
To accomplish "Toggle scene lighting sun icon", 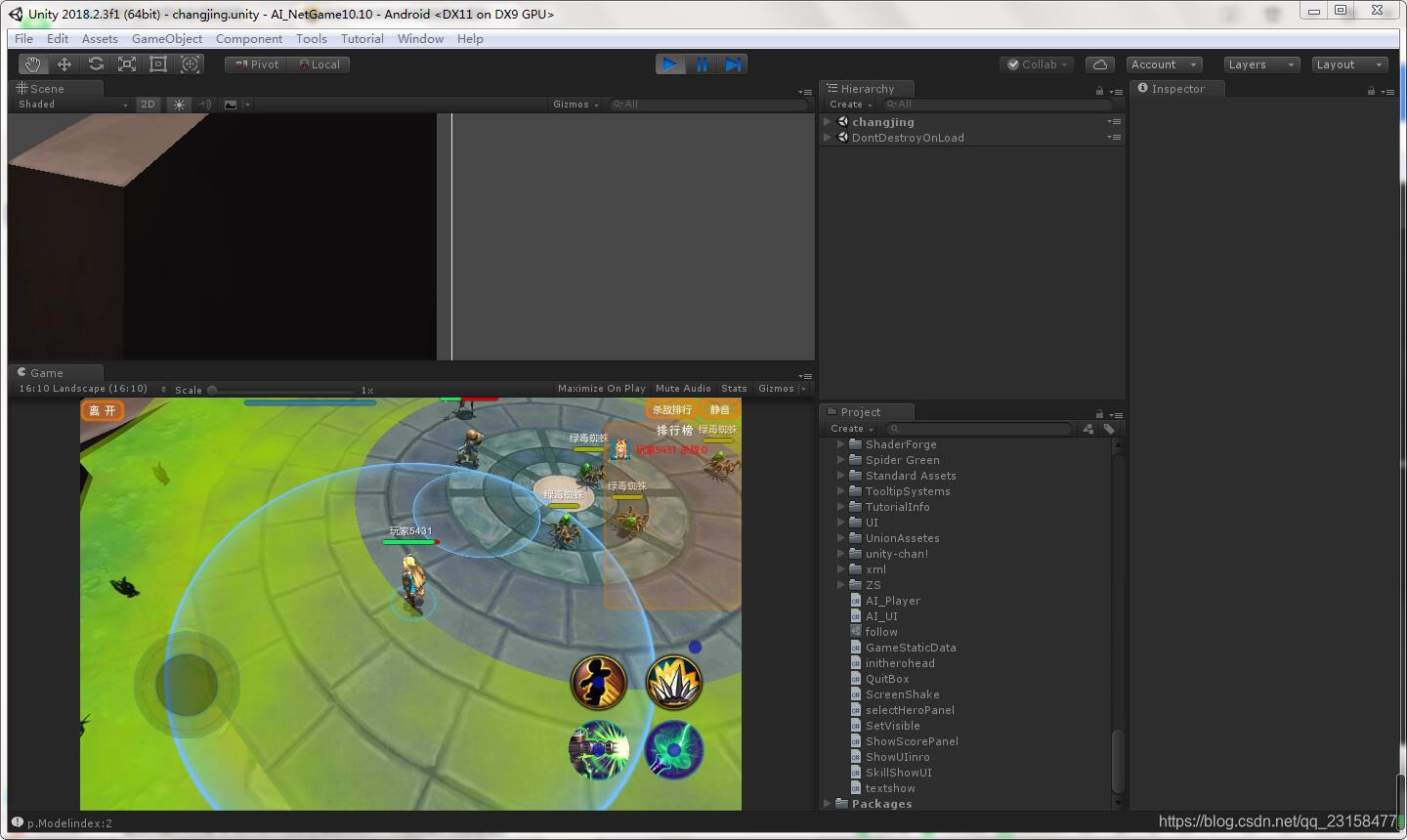I will [x=179, y=105].
